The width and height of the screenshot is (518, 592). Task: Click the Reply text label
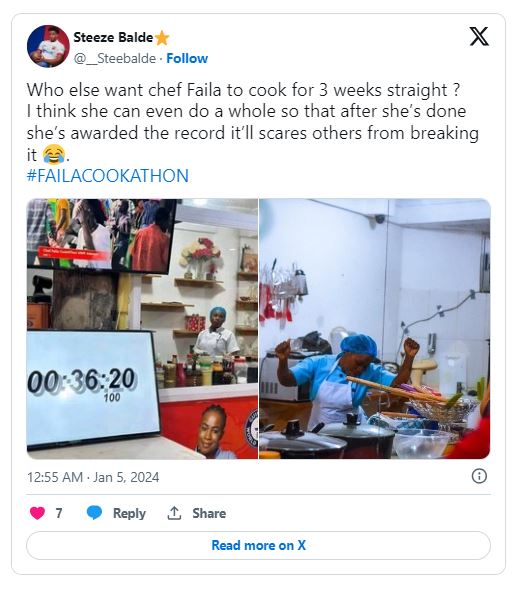coord(129,513)
